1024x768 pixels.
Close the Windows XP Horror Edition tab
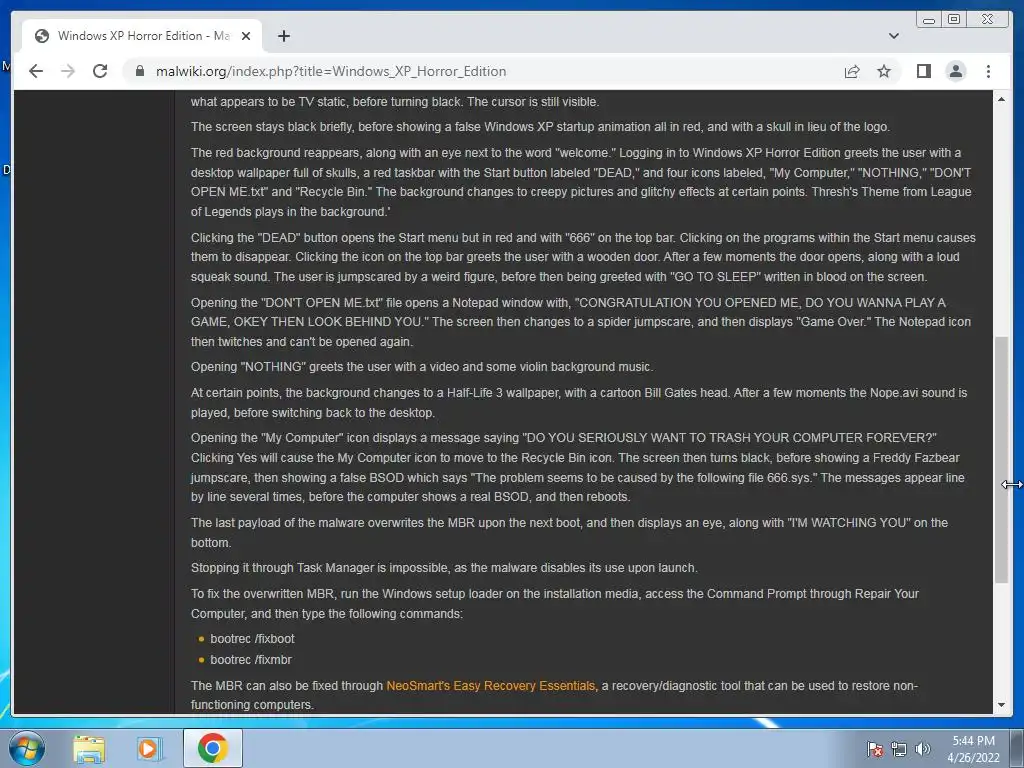click(x=246, y=36)
